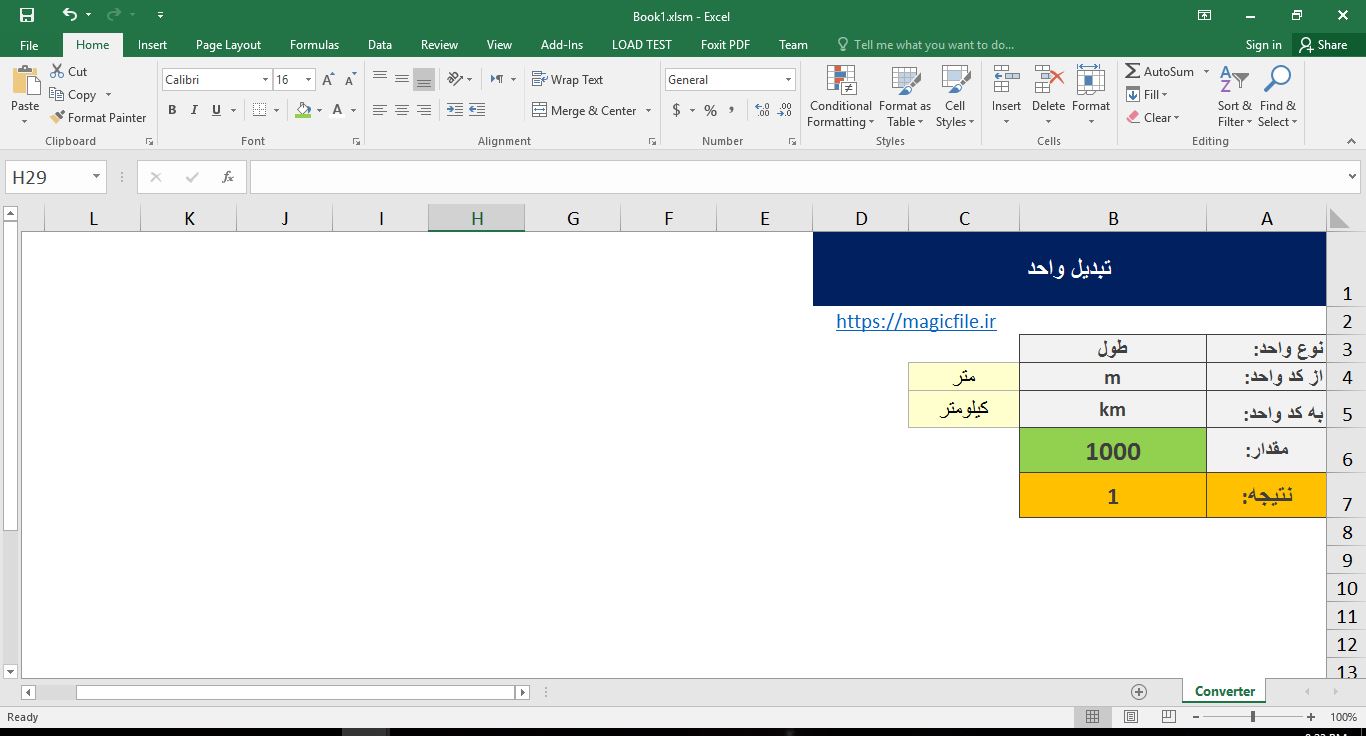Viewport: 1366px width, 736px height.
Task: Open the fill color dropdown arrow
Action: pyautogui.click(x=318, y=111)
